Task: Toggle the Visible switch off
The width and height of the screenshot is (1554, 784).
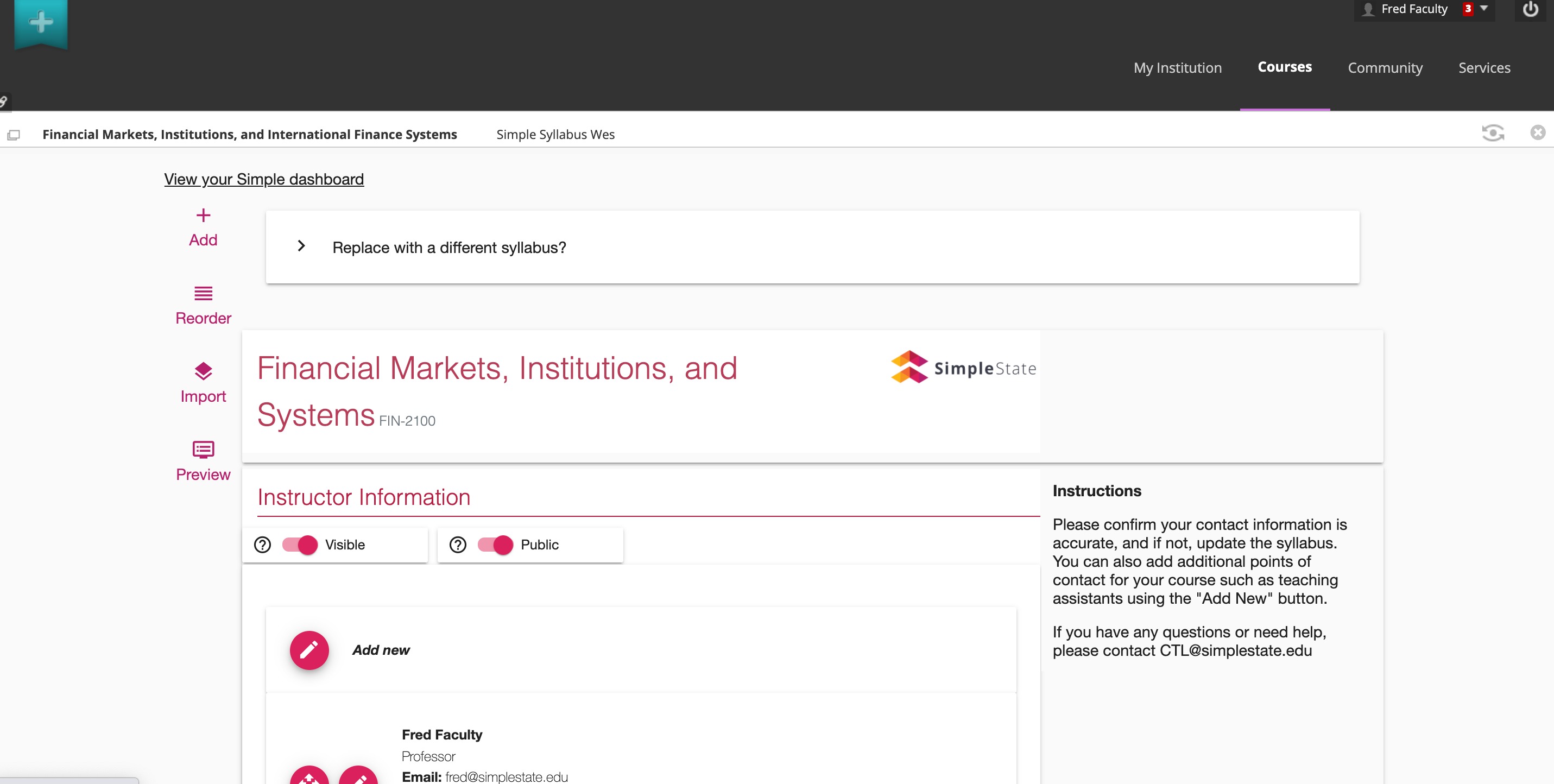Action: 300,545
